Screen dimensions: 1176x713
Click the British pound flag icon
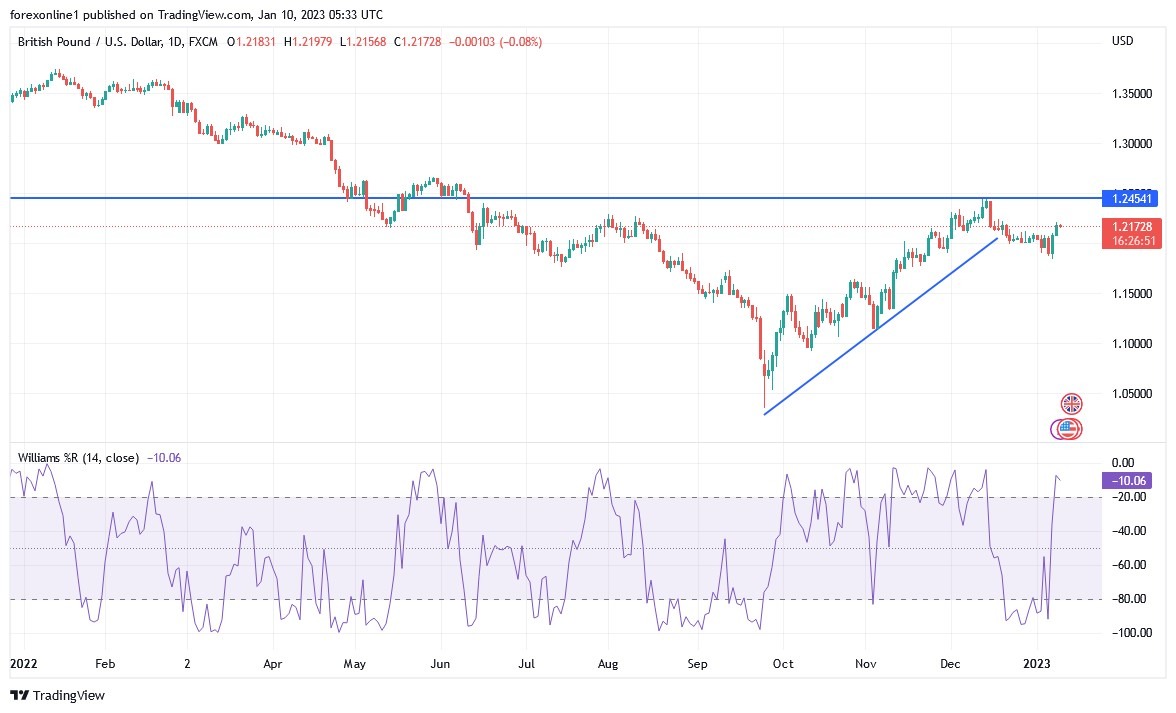(x=1070, y=403)
